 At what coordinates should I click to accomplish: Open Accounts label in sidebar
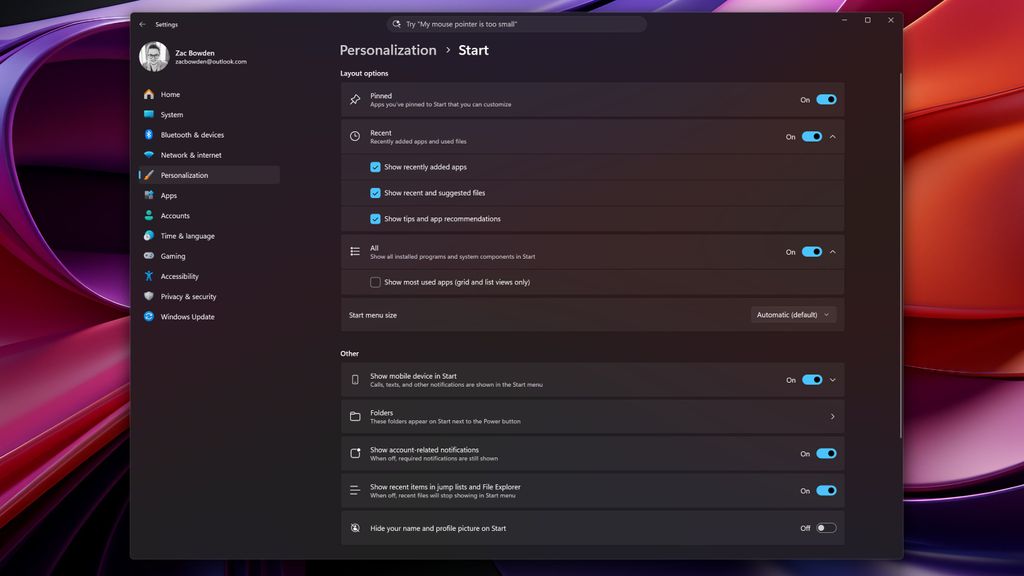pos(175,216)
